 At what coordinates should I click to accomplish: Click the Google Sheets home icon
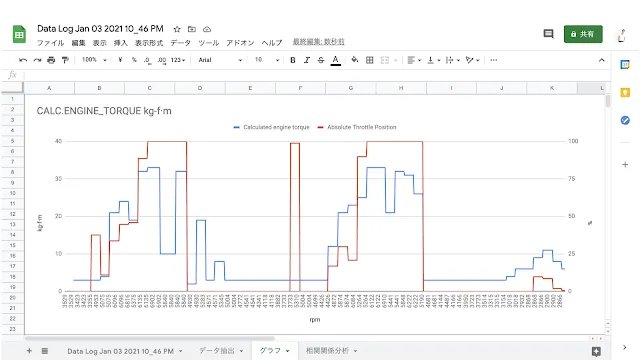click(19, 34)
